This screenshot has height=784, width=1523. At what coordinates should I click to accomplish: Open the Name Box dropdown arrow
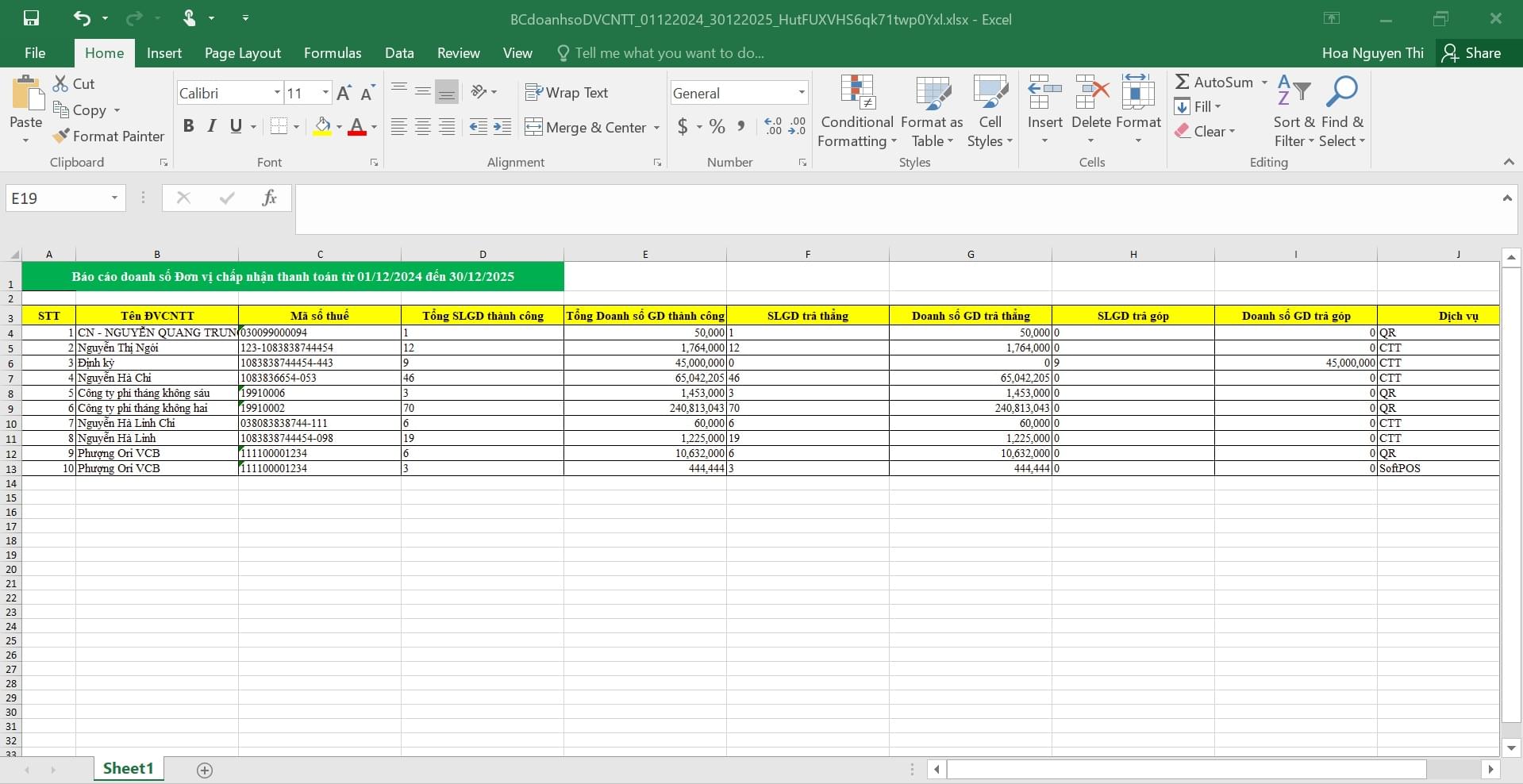pos(114,198)
